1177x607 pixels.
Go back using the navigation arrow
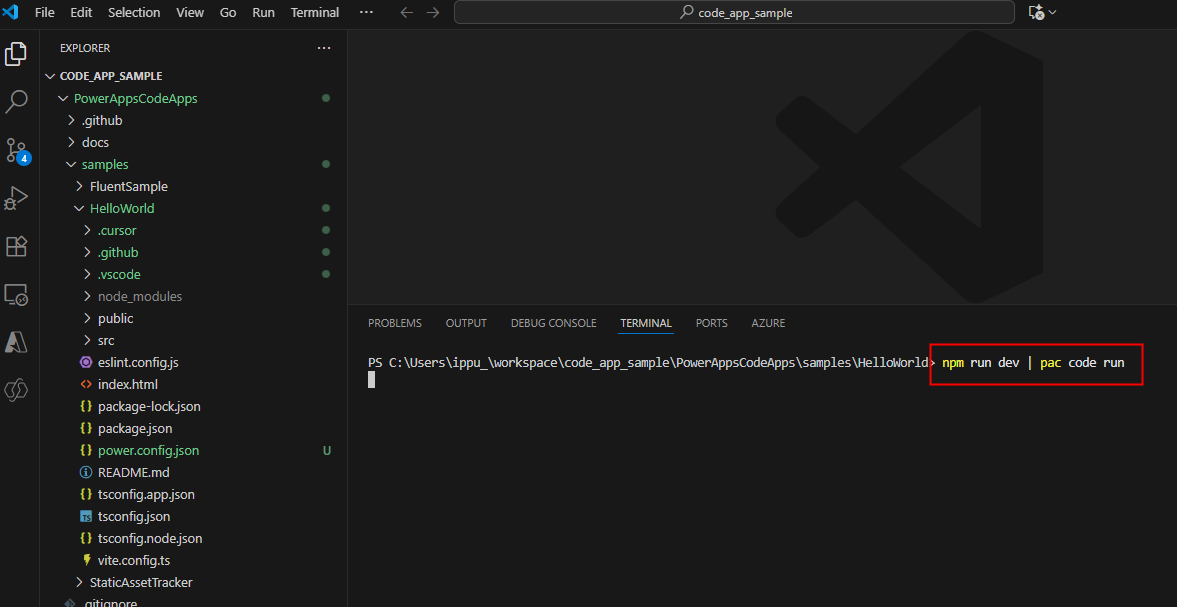tap(407, 13)
